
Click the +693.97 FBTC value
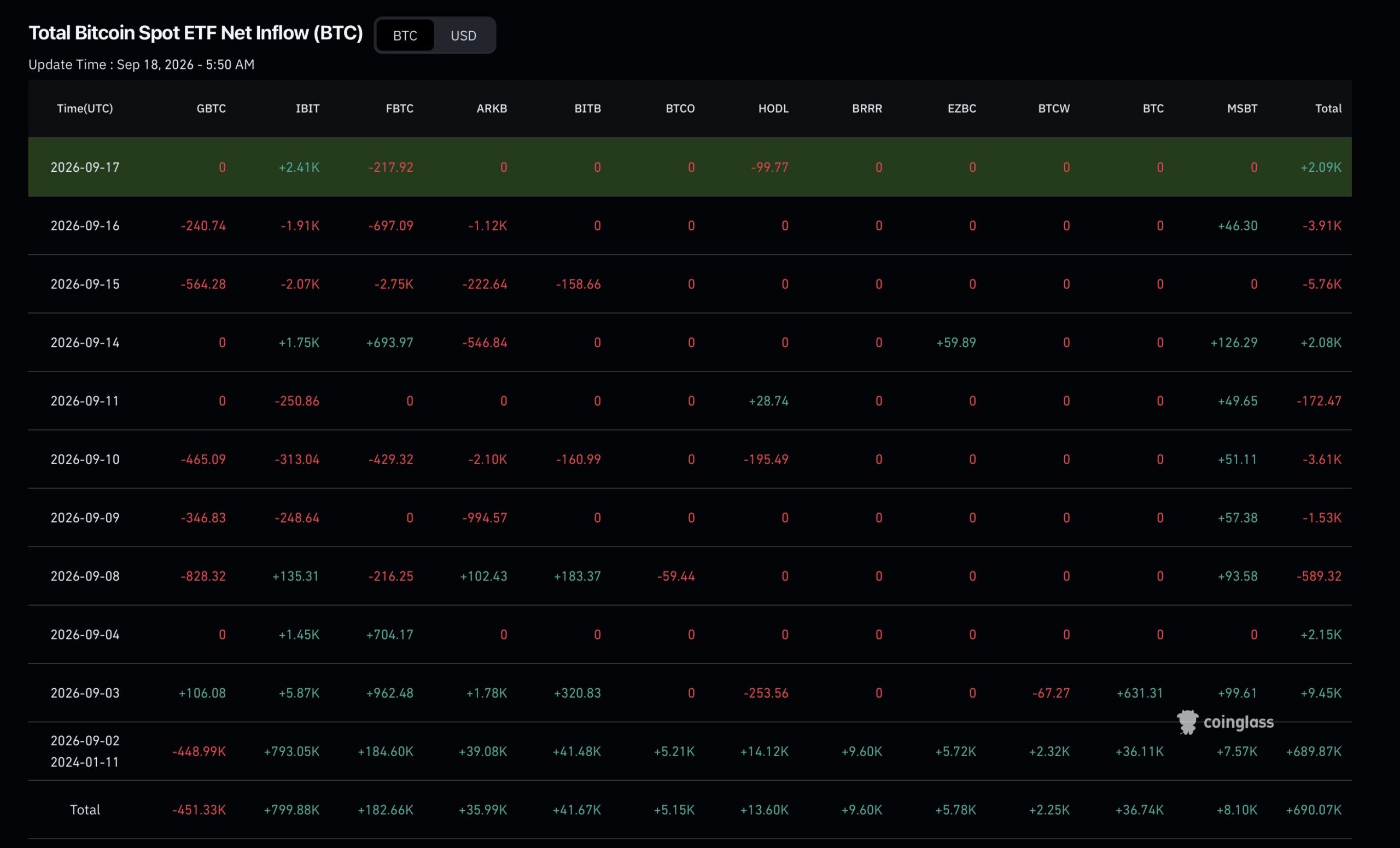(390, 342)
